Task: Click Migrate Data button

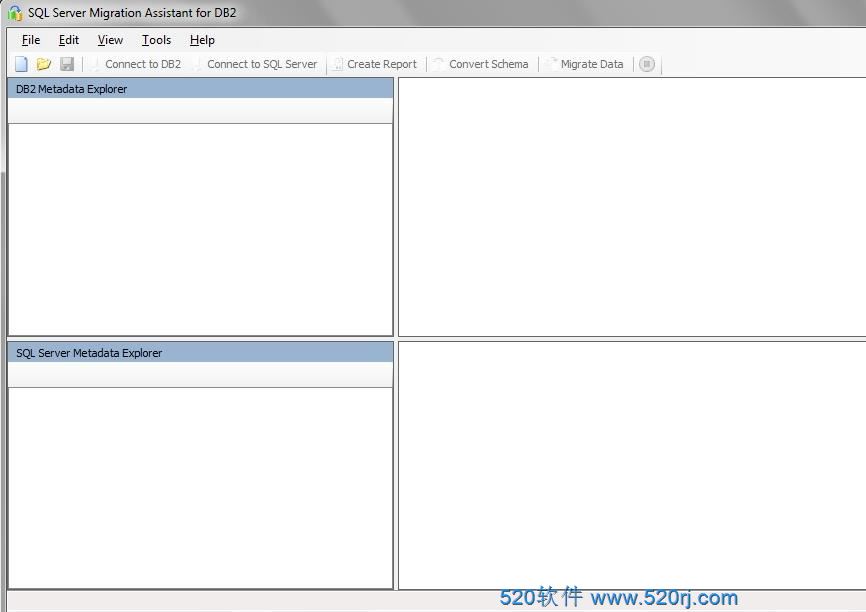Action: [584, 64]
